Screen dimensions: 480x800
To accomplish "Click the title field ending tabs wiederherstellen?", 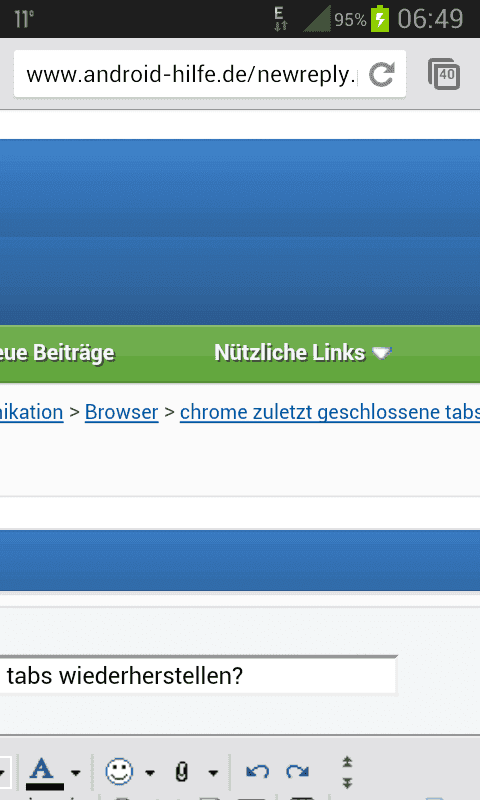I will (x=198, y=676).
